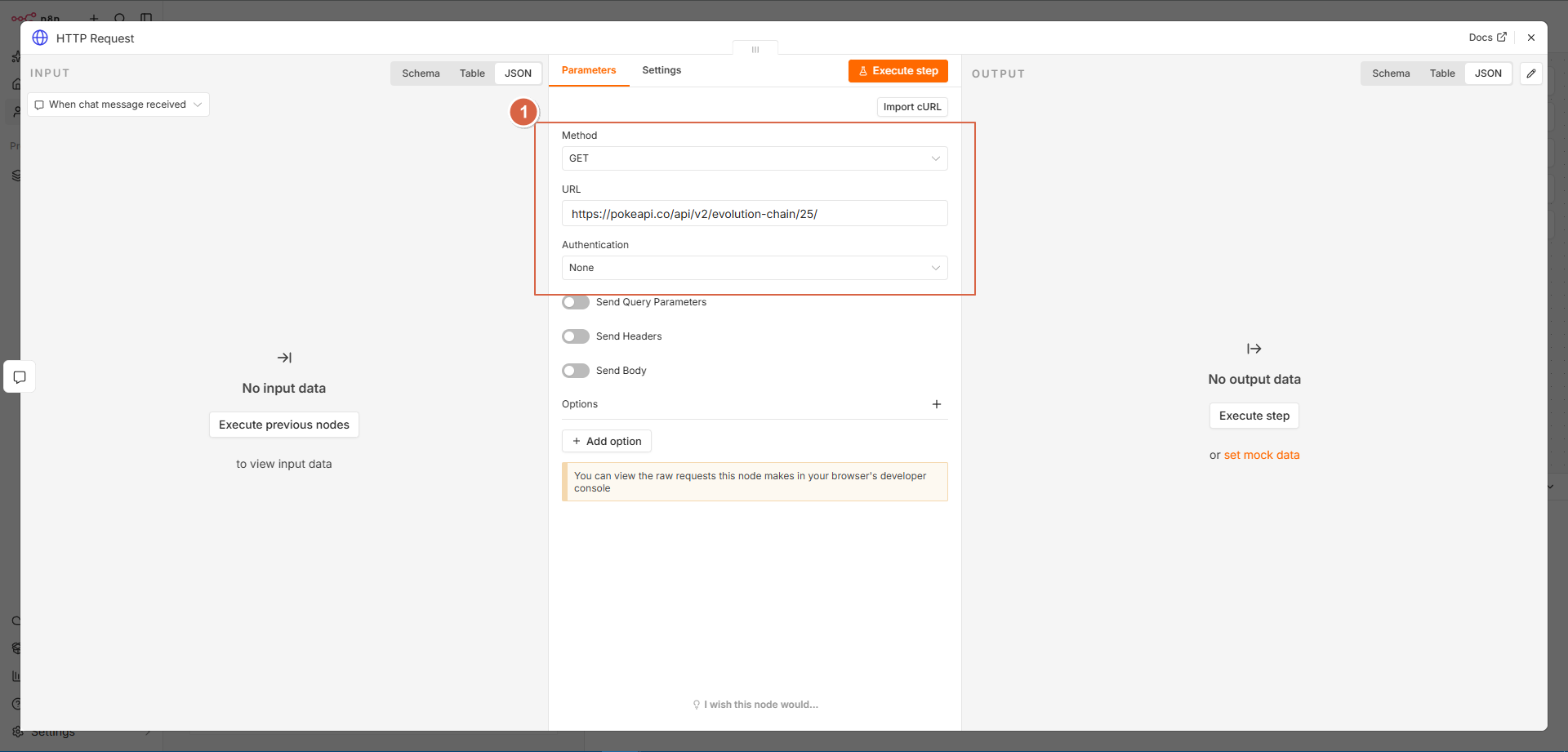Click the output arrow icon above No output data
This screenshot has height=752, width=1568.
(1254, 349)
